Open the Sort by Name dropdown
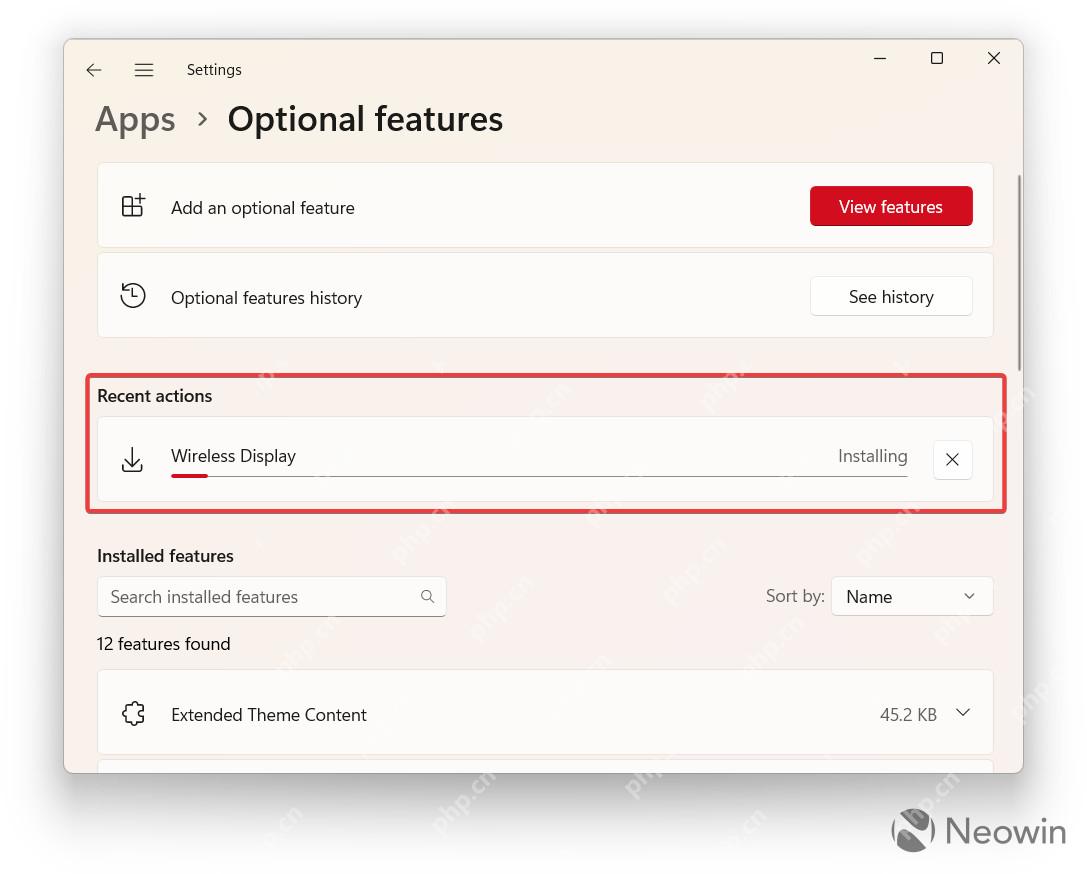The width and height of the screenshot is (1087, 874). (x=912, y=596)
